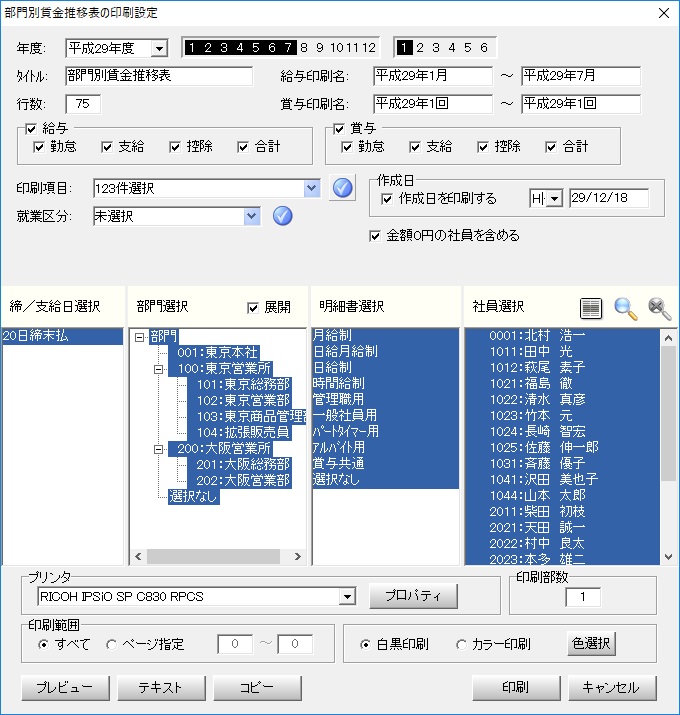Image resolution: width=680 pixels, height=715 pixels.
Task: Toggle 金額0円の社員を含める checkbox
Action: (x=374, y=236)
